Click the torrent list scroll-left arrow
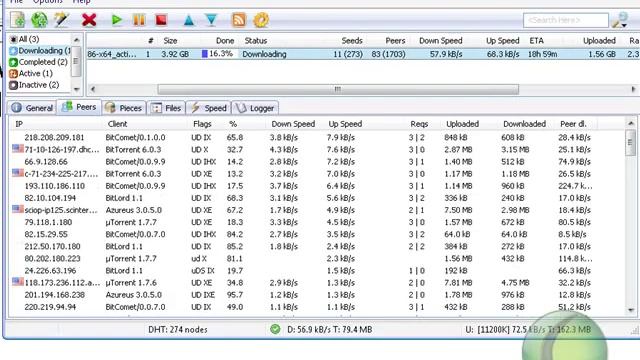The width and height of the screenshot is (640, 360). click(x=93, y=89)
